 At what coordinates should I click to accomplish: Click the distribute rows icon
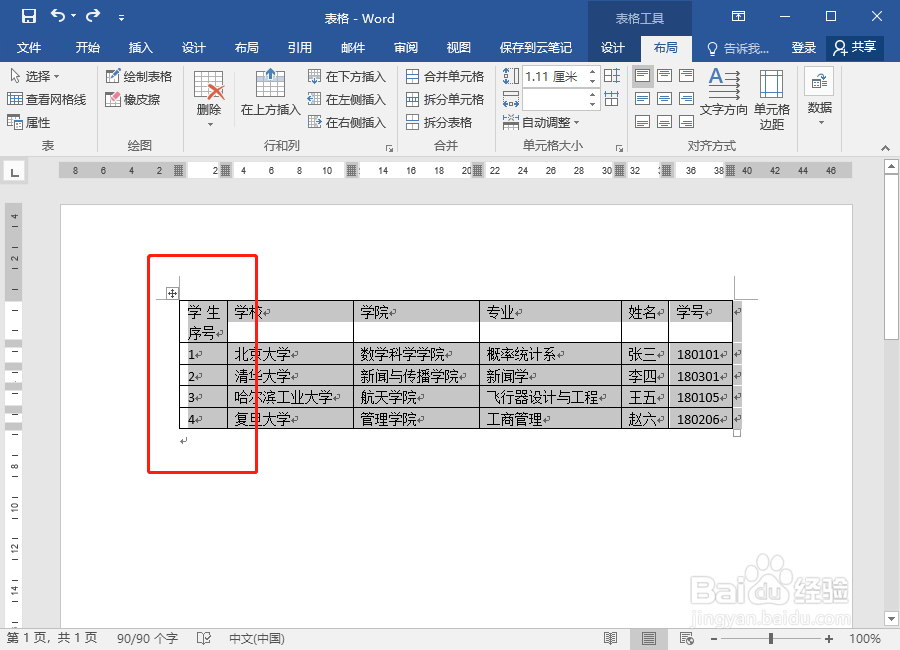tap(612, 76)
